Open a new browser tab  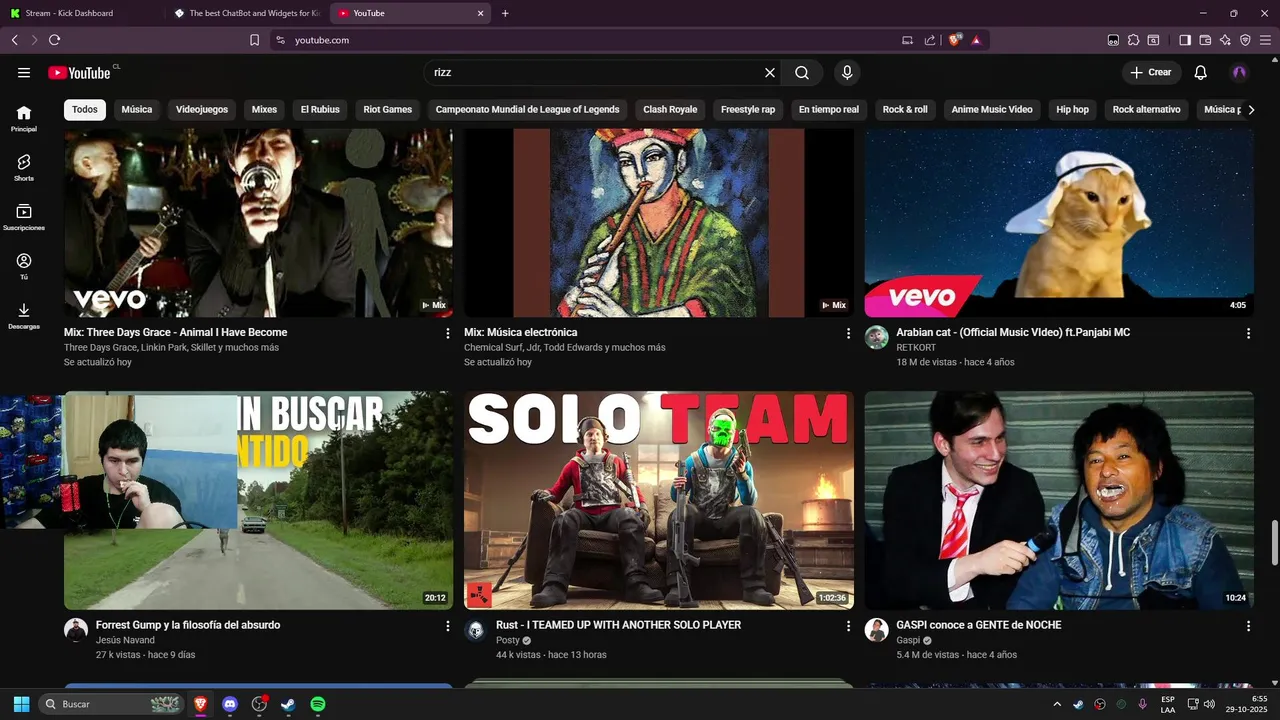pos(505,13)
